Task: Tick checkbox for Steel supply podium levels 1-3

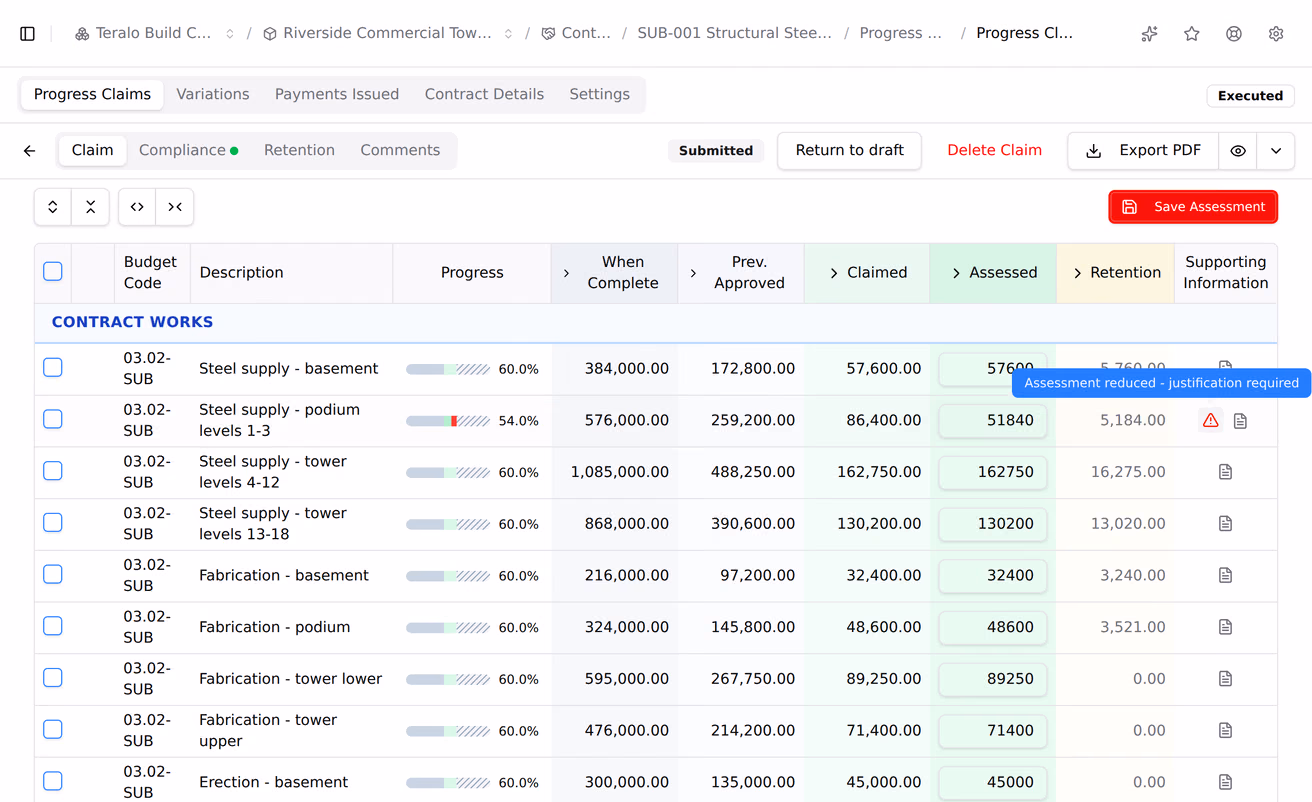Action: click(53, 419)
